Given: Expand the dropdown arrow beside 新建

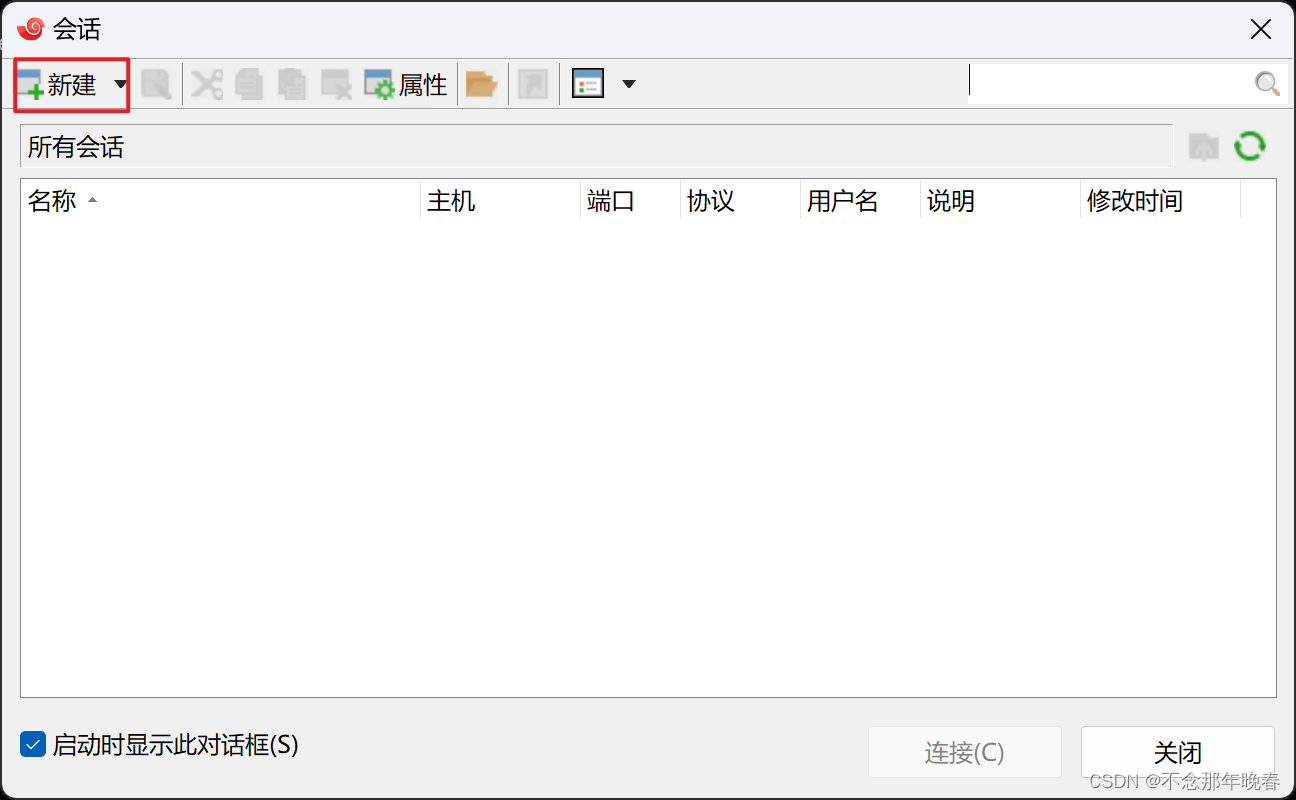Looking at the screenshot, I should pos(120,85).
